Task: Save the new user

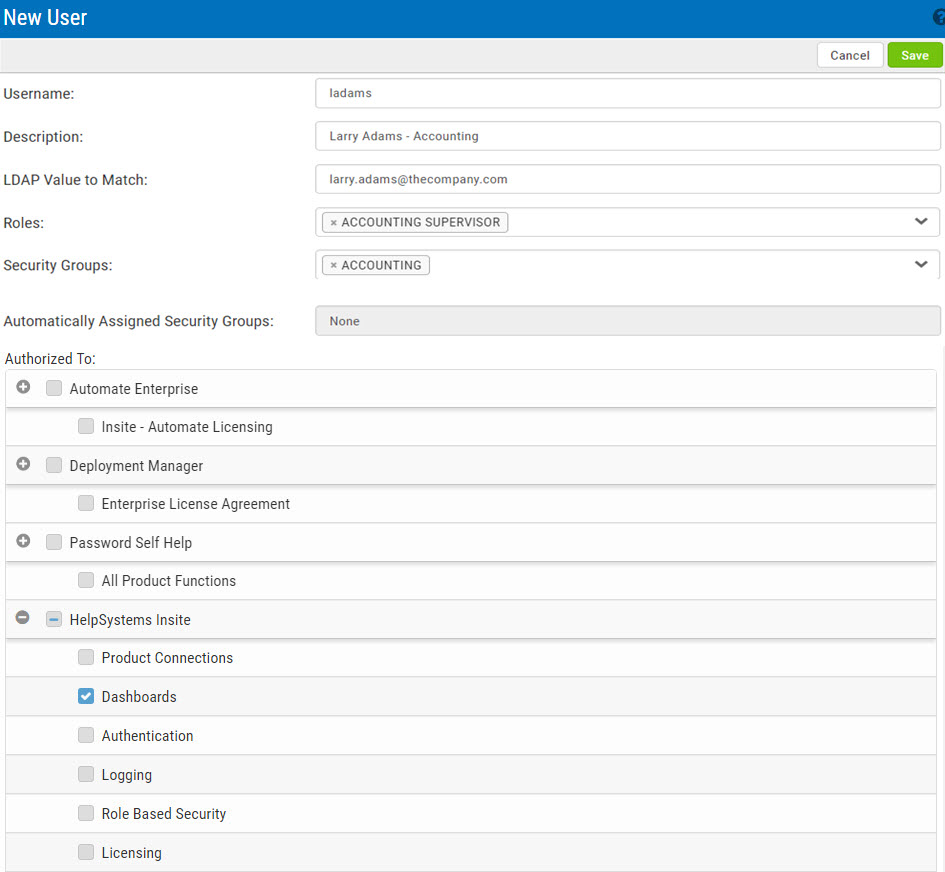Action: click(915, 55)
